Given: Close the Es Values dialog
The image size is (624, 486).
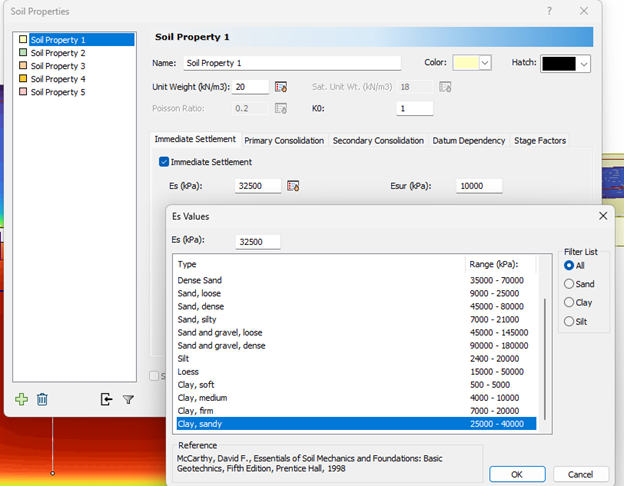Looking at the screenshot, I should (x=603, y=216).
